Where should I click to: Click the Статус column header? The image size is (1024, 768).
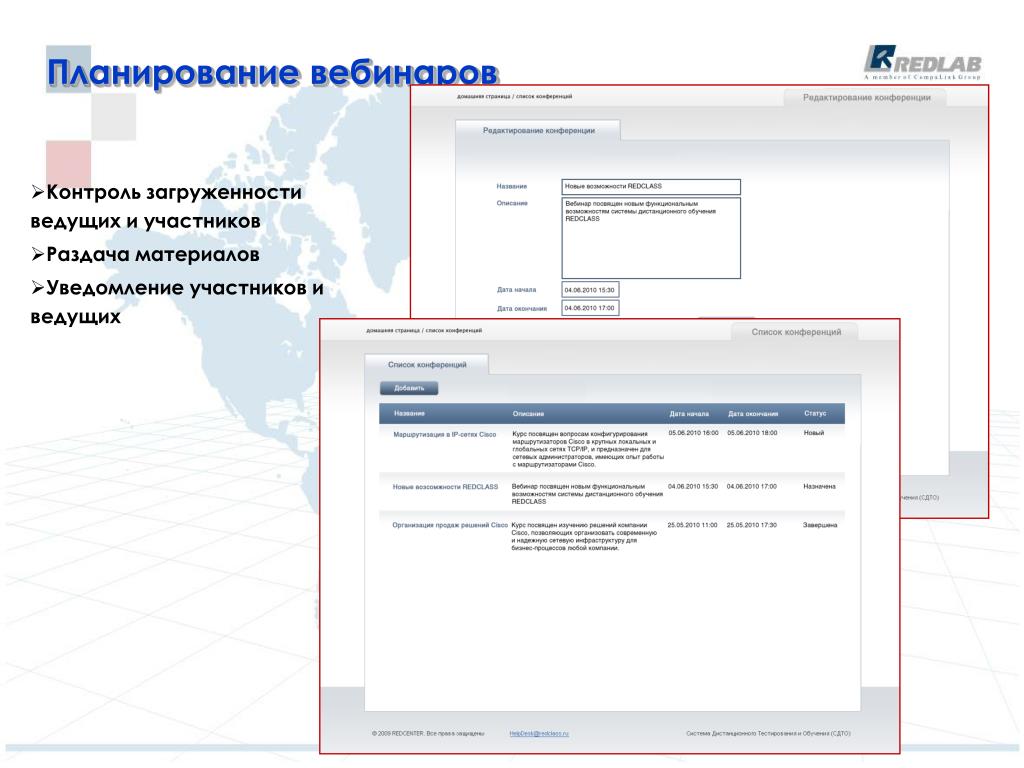(x=815, y=413)
